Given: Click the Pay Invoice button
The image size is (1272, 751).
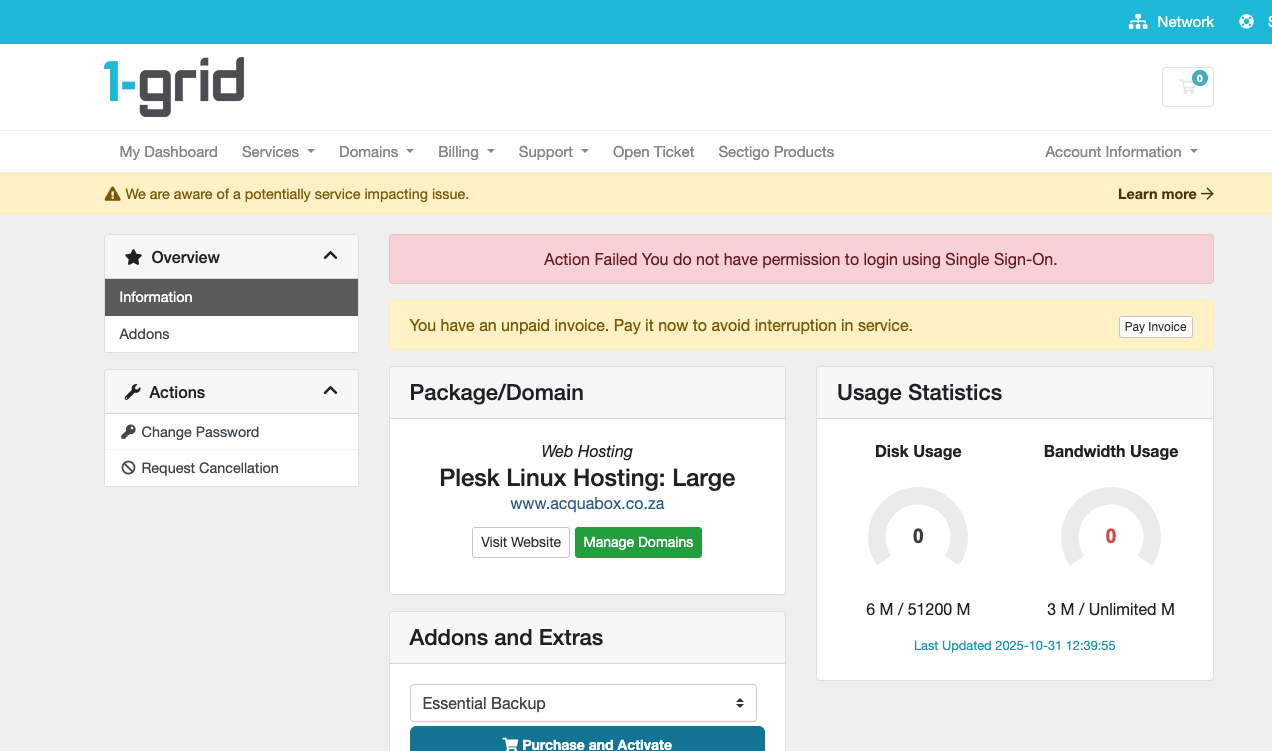Looking at the screenshot, I should (1155, 326).
